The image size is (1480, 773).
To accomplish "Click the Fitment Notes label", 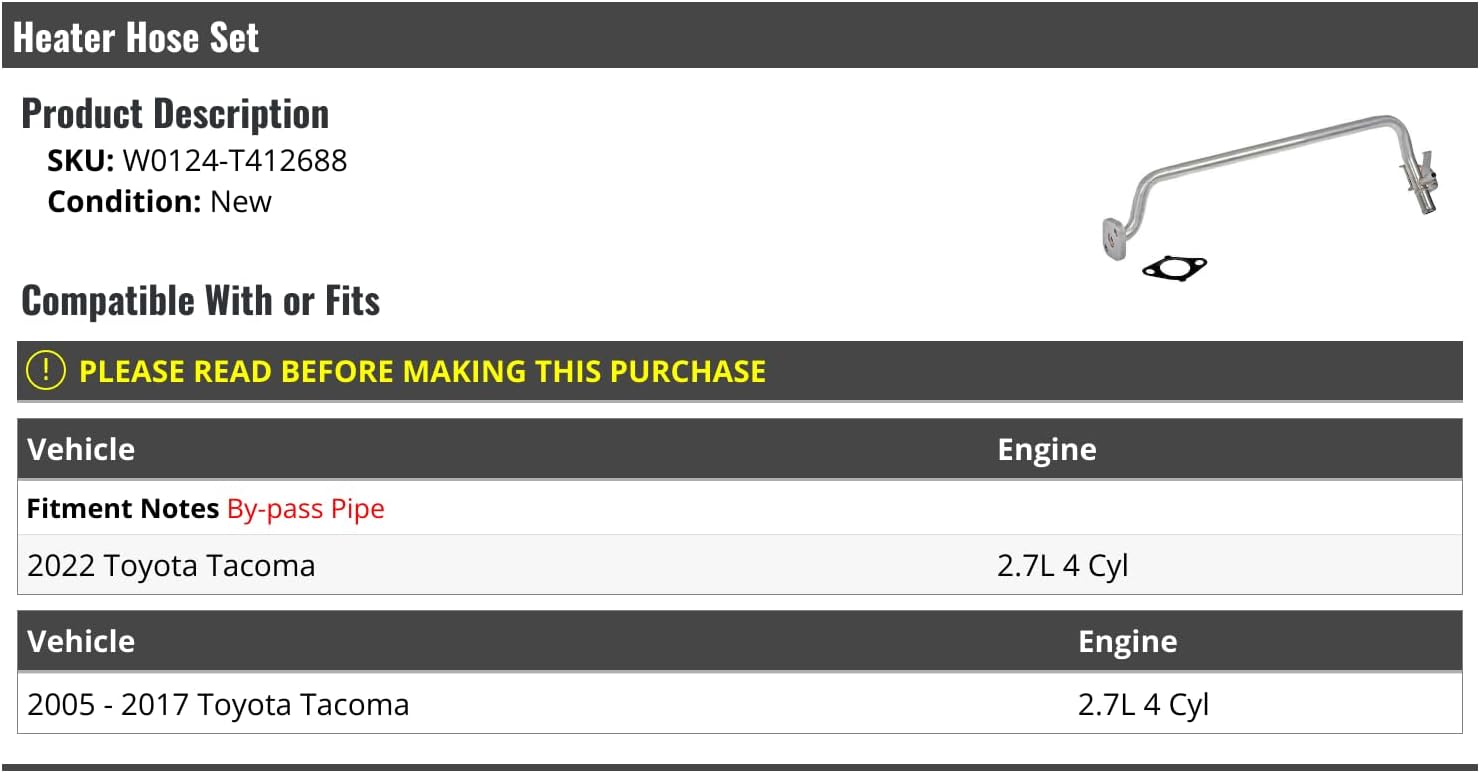I will (x=122, y=508).
